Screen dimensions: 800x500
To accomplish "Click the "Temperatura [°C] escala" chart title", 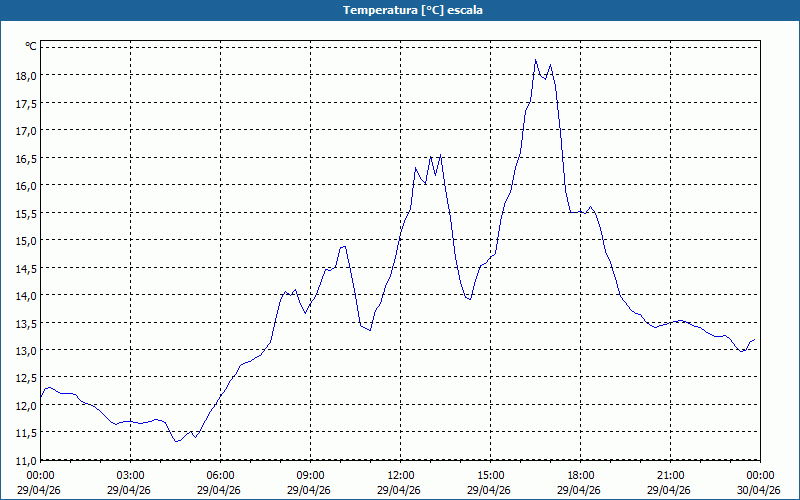I will (x=399, y=10).
